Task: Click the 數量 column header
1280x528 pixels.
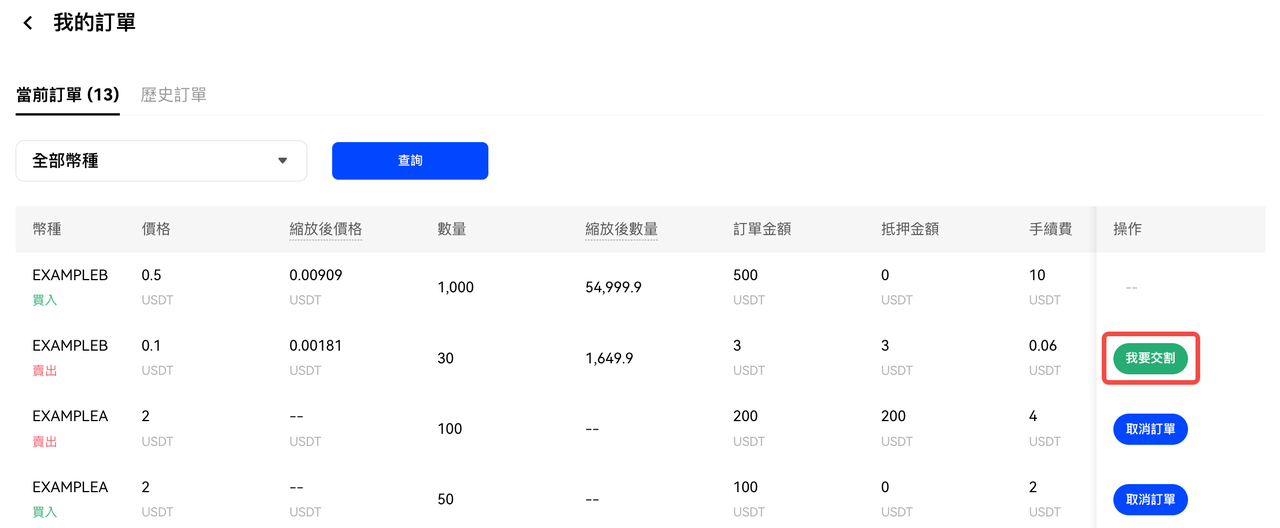Action: [x=452, y=229]
